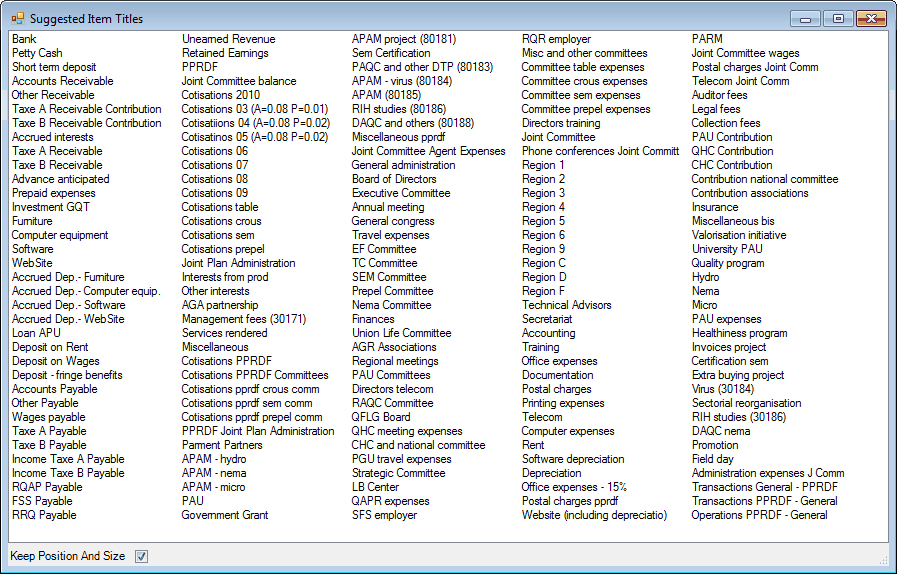Select 'Cotisations 03 (A=0.08 P=0.01)'
897x574 pixels.
pos(255,109)
